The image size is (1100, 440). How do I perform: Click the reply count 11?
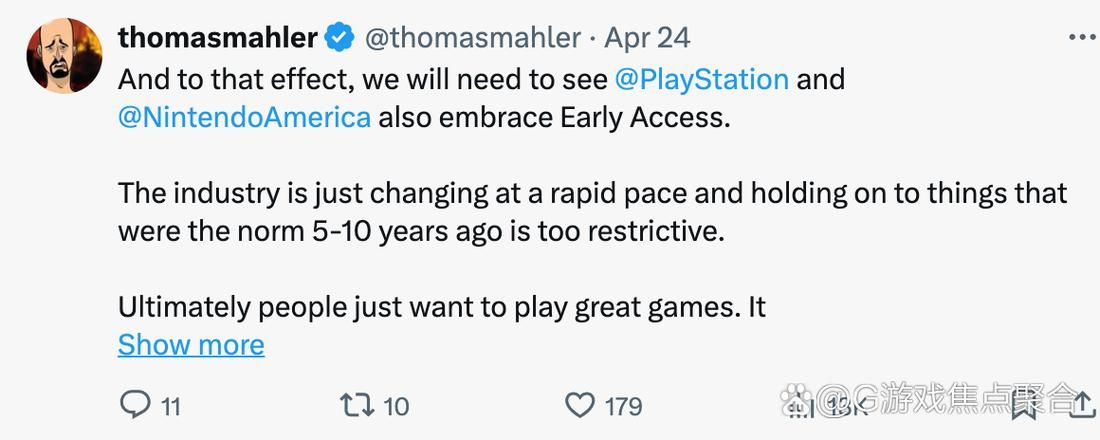click(x=171, y=406)
